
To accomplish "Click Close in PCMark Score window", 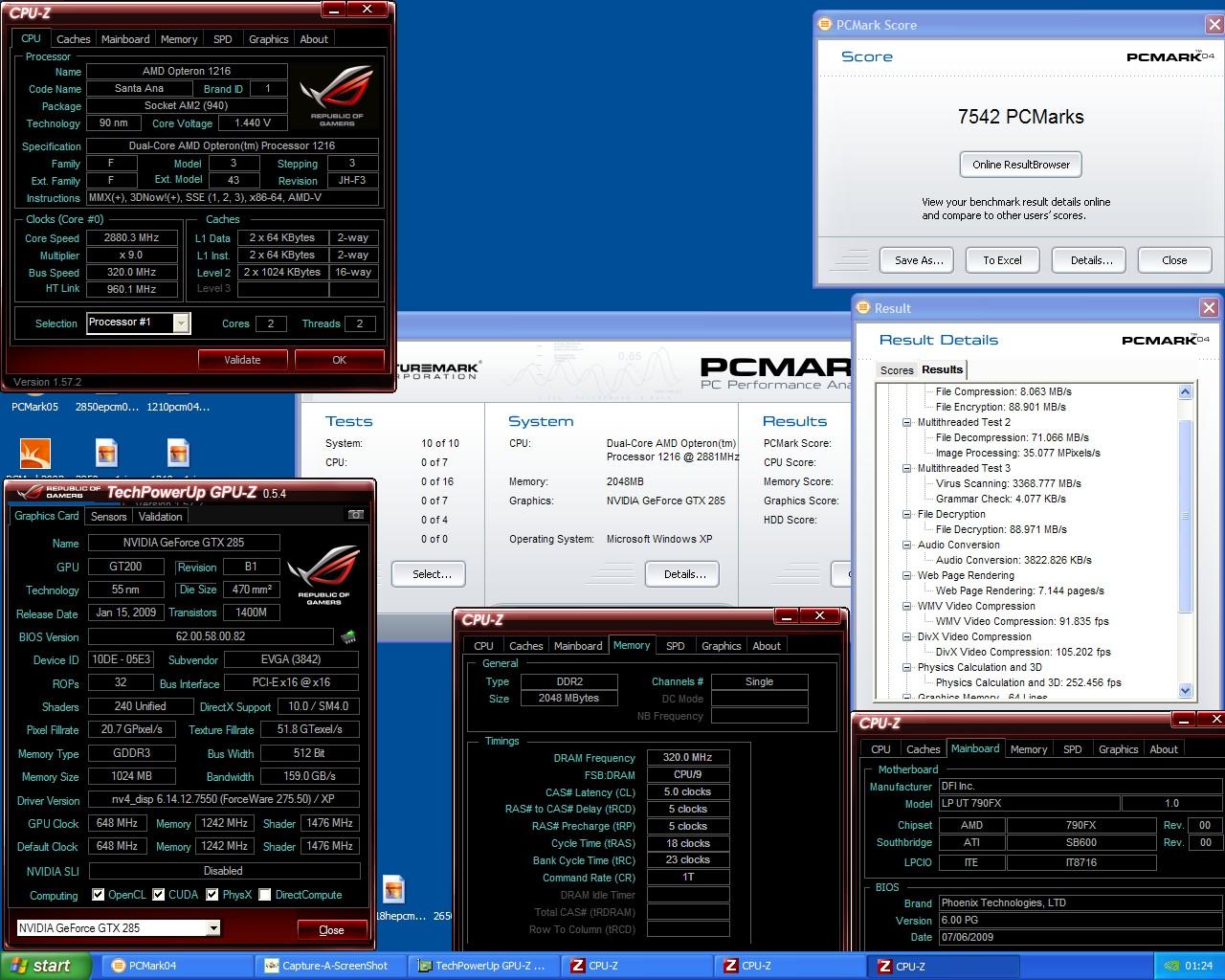I will click(1174, 260).
